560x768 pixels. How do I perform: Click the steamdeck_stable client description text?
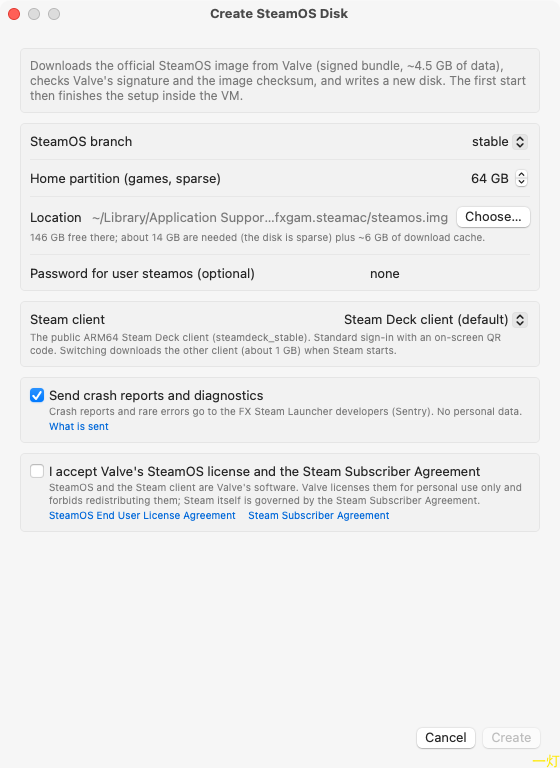pos(266,344)
